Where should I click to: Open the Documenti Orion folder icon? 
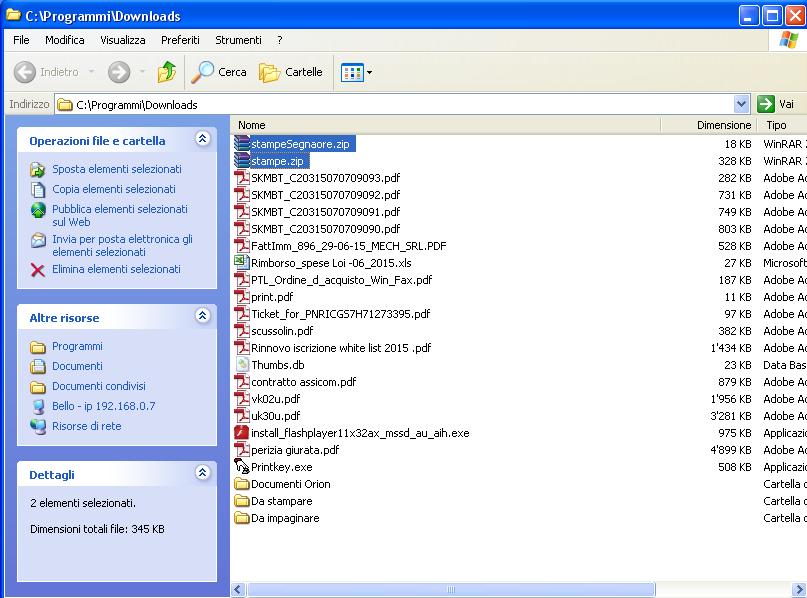pyautogui.click(x=241, y=484)
